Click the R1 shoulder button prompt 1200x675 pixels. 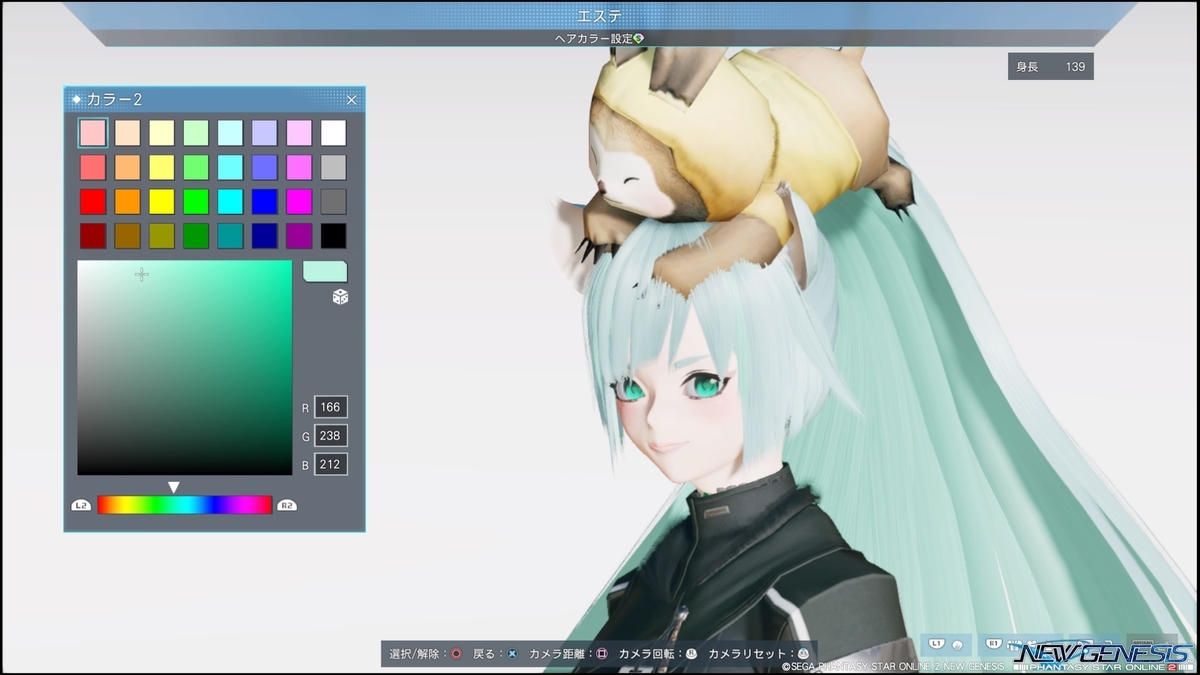(995, 644)
